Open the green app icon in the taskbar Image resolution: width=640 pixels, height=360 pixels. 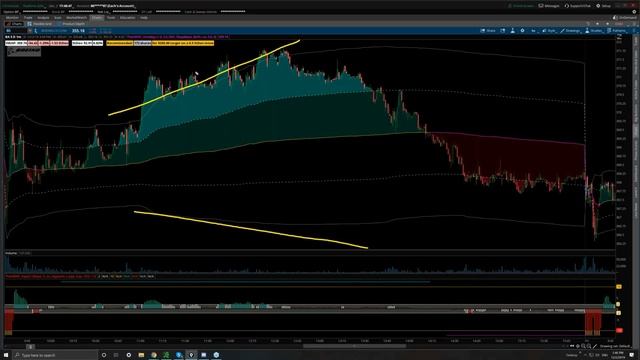pos(166,355)
